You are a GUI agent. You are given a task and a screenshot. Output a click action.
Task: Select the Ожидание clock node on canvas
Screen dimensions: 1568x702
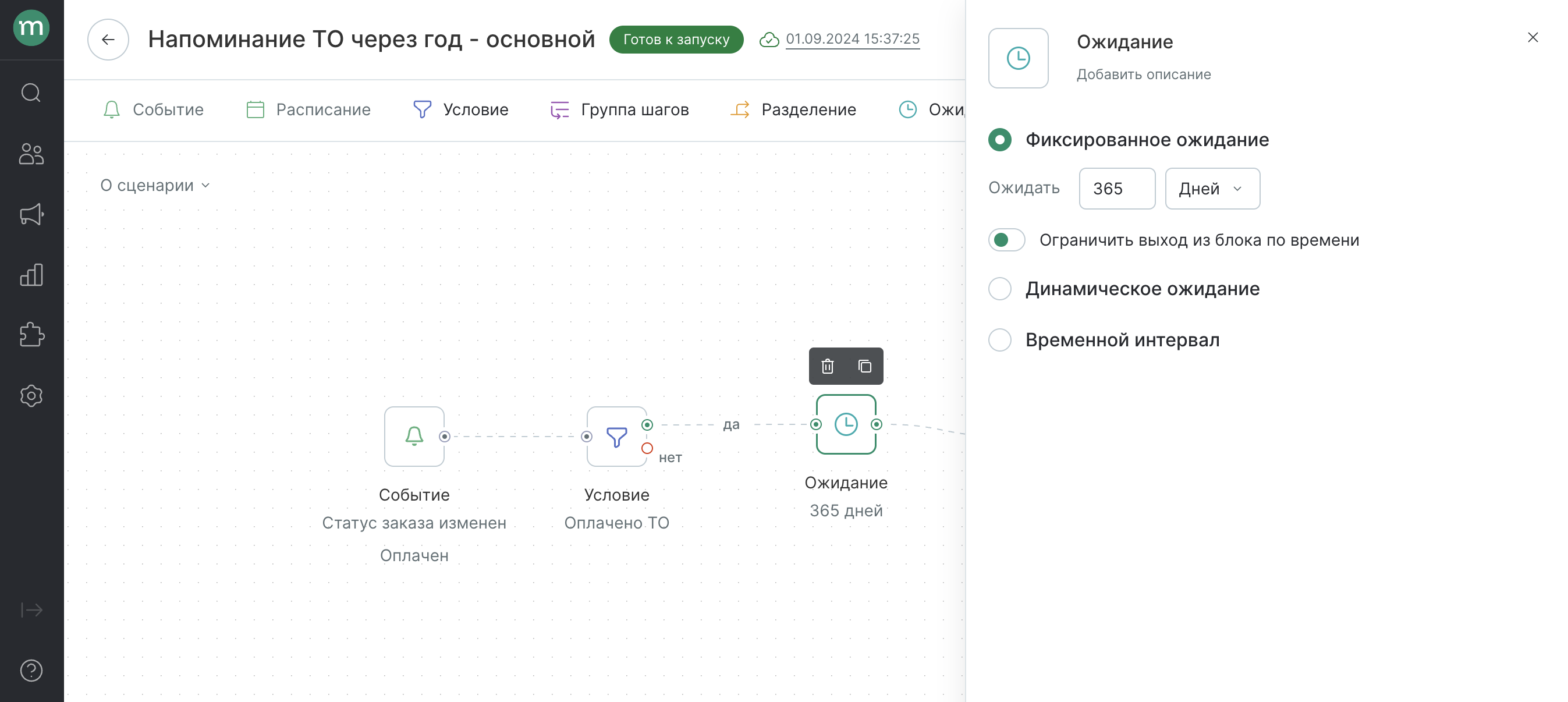click(846, 424)
